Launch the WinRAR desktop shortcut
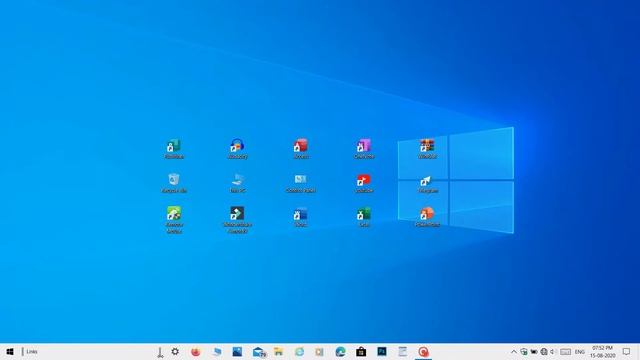The width and height of the screenshot is (640, 360). 427,149
